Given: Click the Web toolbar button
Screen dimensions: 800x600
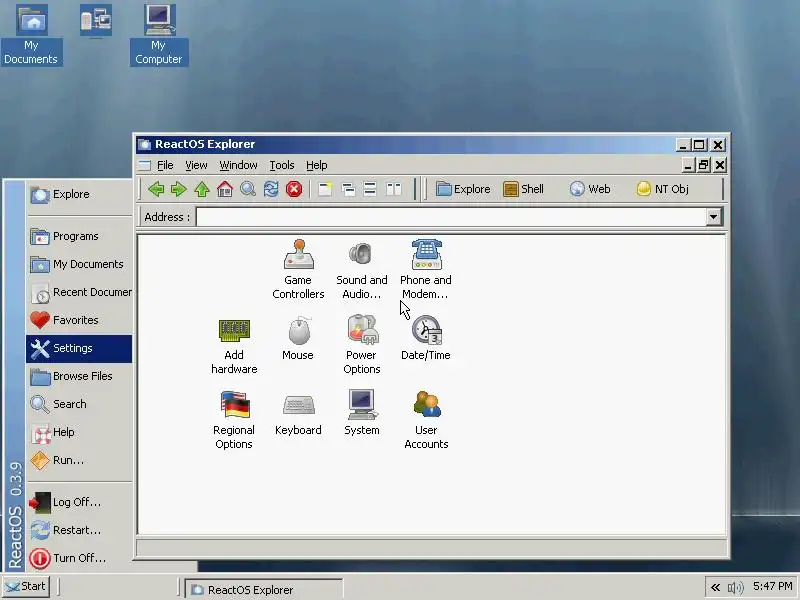Looking at the screenshot, I should [590, 189].
